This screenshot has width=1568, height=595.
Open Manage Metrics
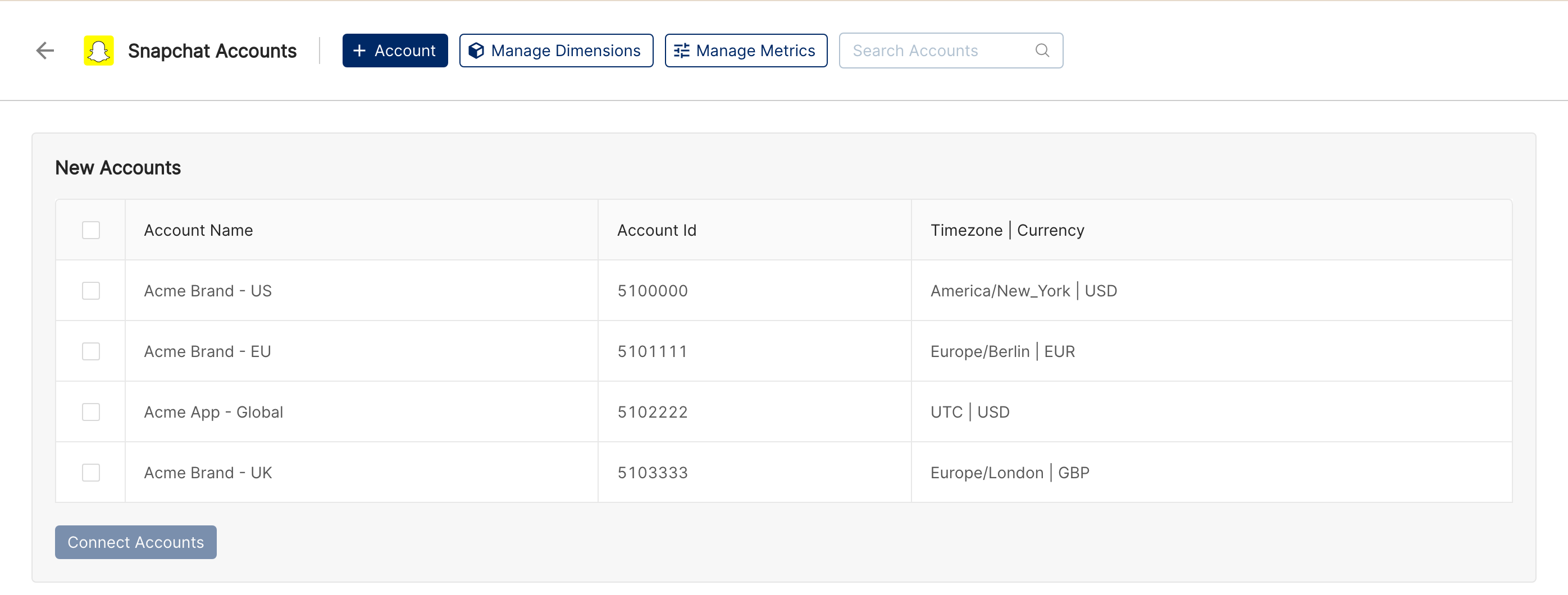pyautogui.click(x=746, y=51)
